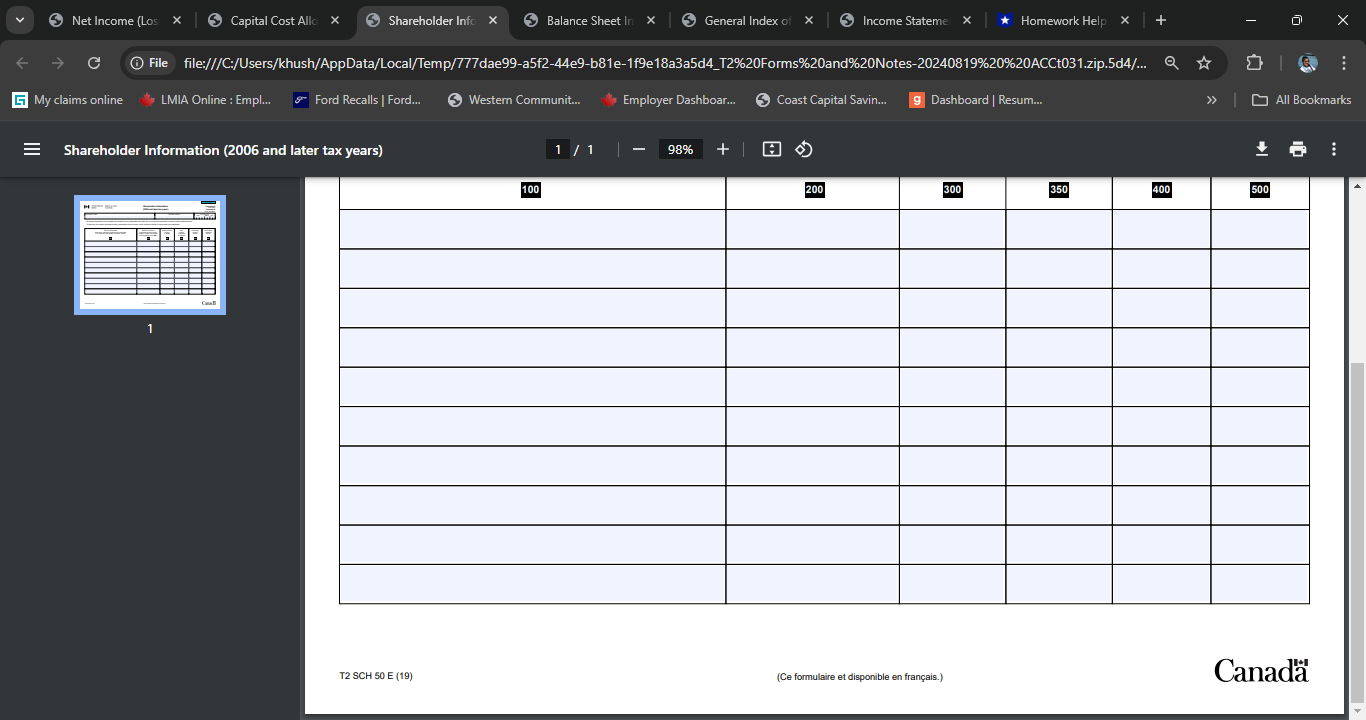Close the Balance Sheet tab
The width and height of the screenshot is (1366, 720).
click(651, 20)
